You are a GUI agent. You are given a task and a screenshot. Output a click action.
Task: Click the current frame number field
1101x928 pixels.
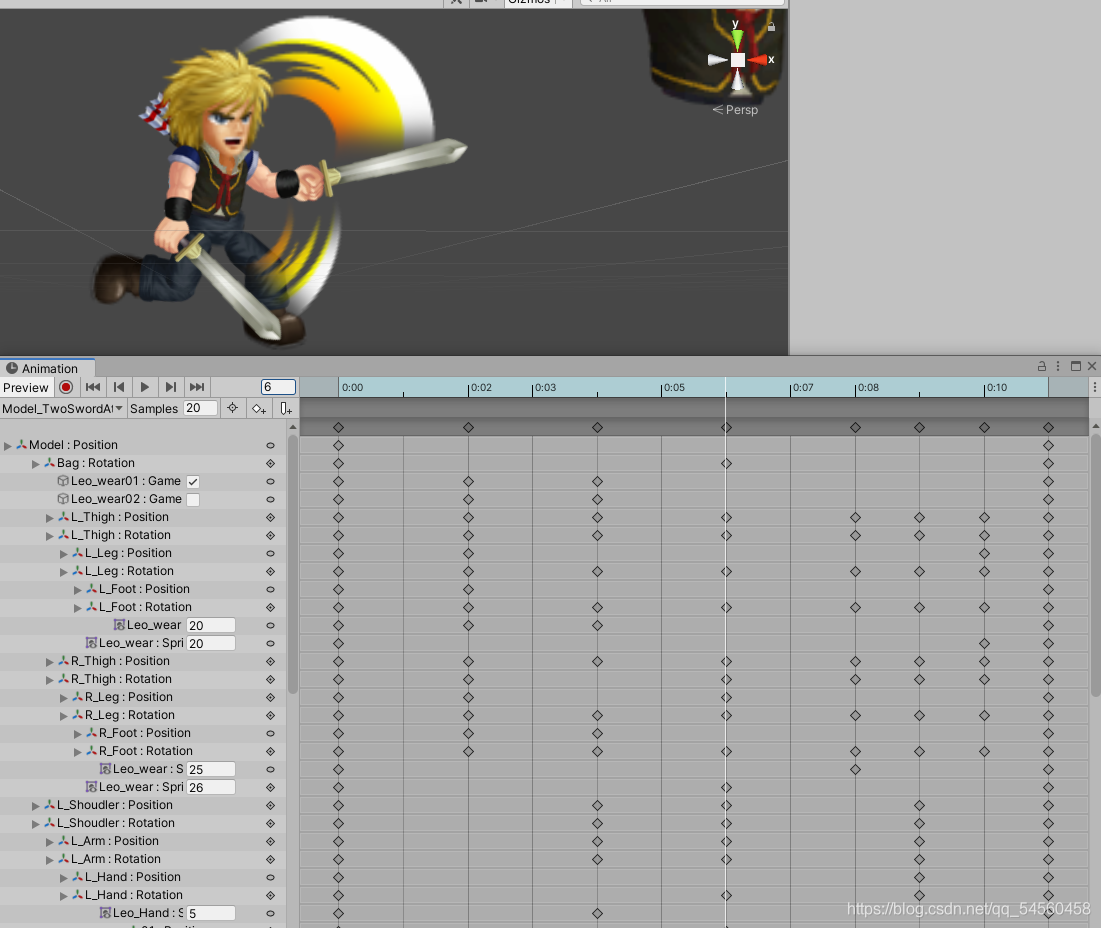(278, 387)
